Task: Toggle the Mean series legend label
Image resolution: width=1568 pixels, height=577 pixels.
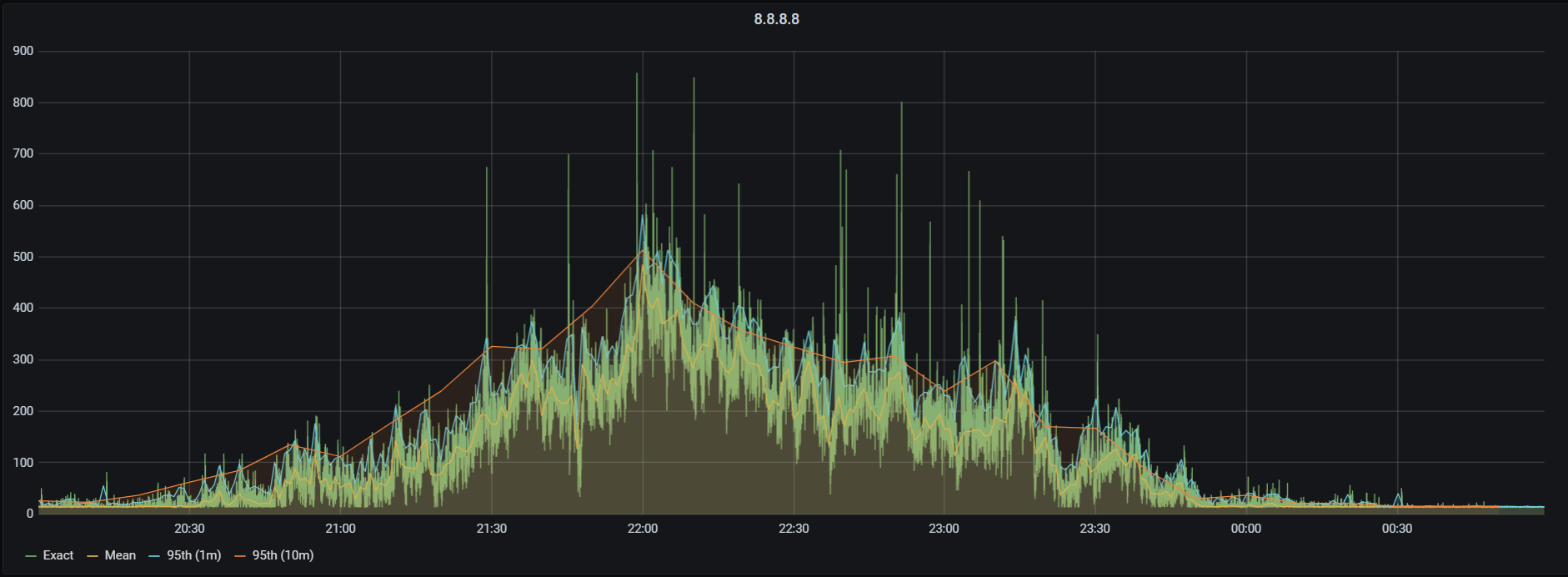Action: click(x=120, y=555)
